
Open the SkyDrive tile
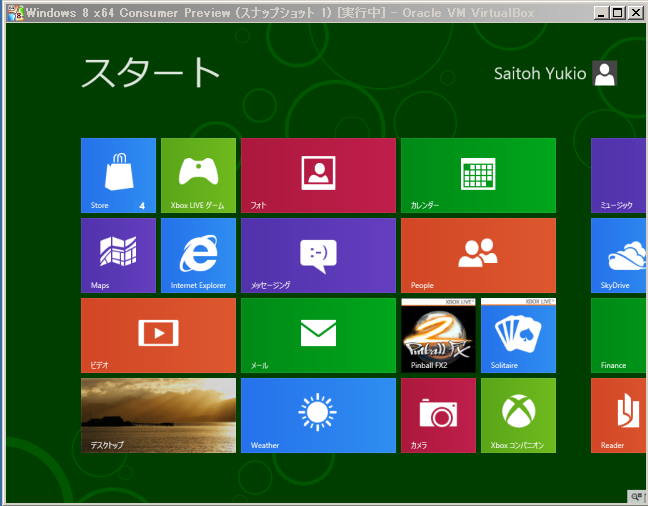click(618, 255)
